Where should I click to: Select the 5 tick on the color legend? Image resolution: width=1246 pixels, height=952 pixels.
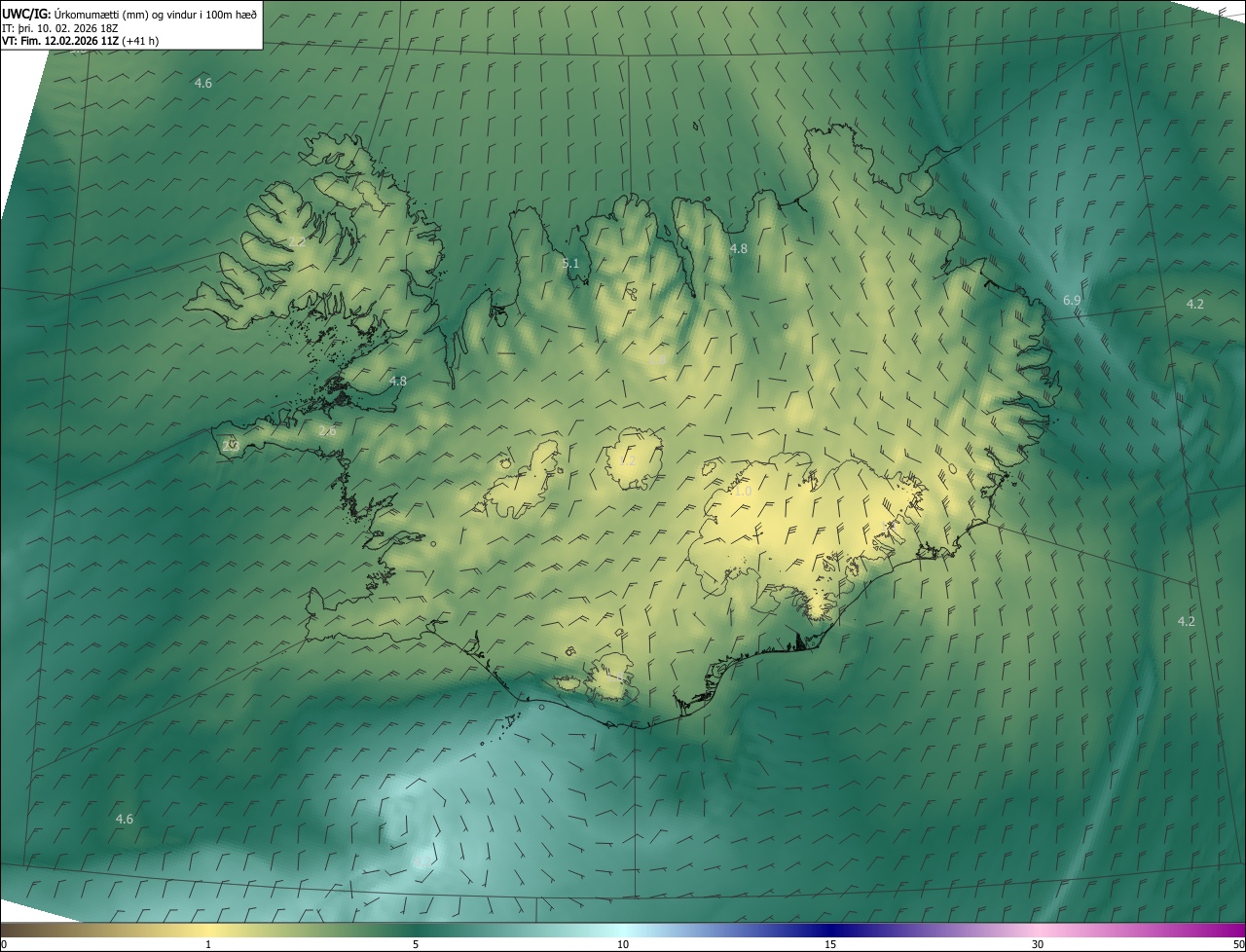point(416,944)
